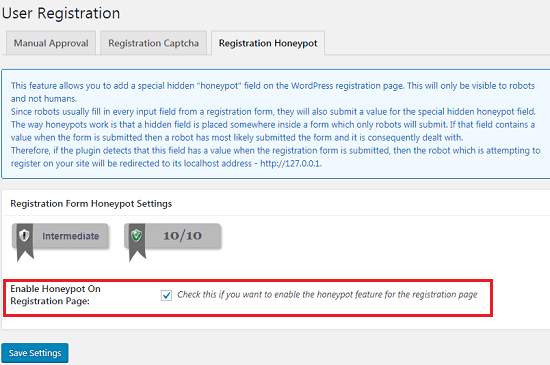550x365 pixels.
Task: Click the quoted "honeypot" word in the info box
Action: pos(219,86)
